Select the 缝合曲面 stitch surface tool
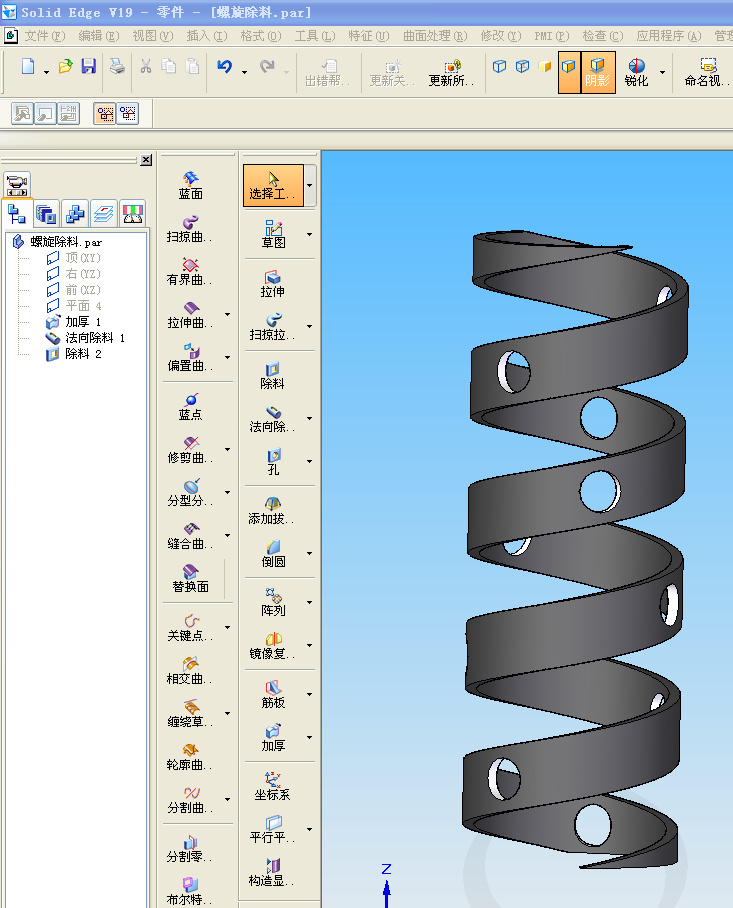 (x=190, y=536)
